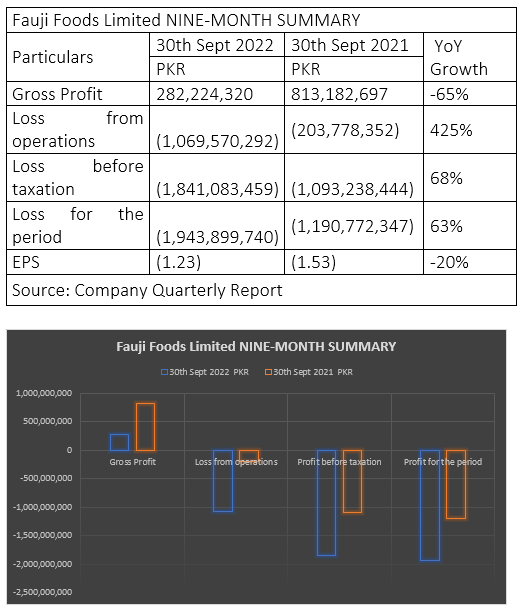Select the orange Profit for the period bar
Screen dimensions: 523x612
point(456,484)
